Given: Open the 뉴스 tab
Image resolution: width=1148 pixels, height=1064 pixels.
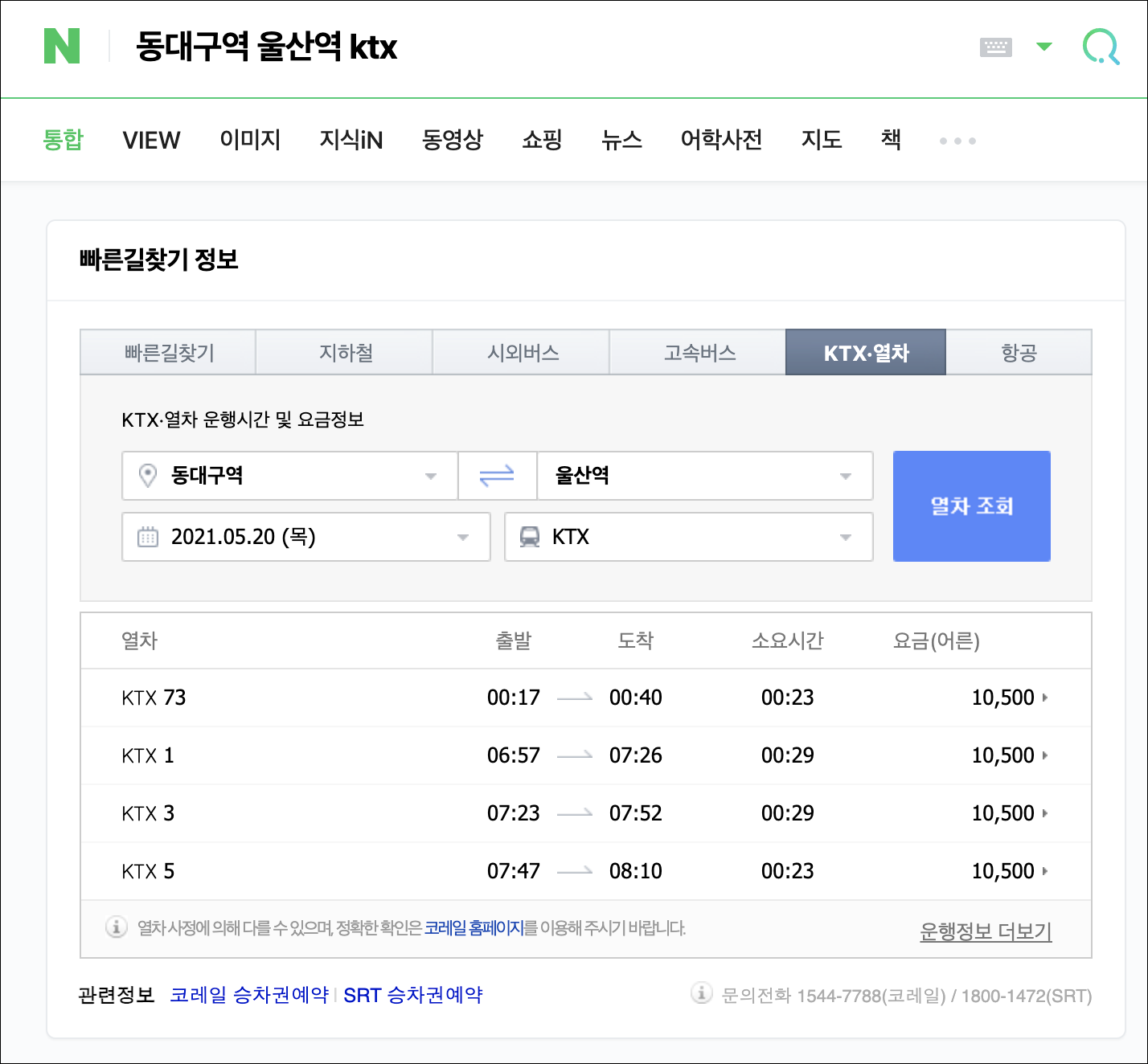Looking at the screenshot, I should [621, 140].
